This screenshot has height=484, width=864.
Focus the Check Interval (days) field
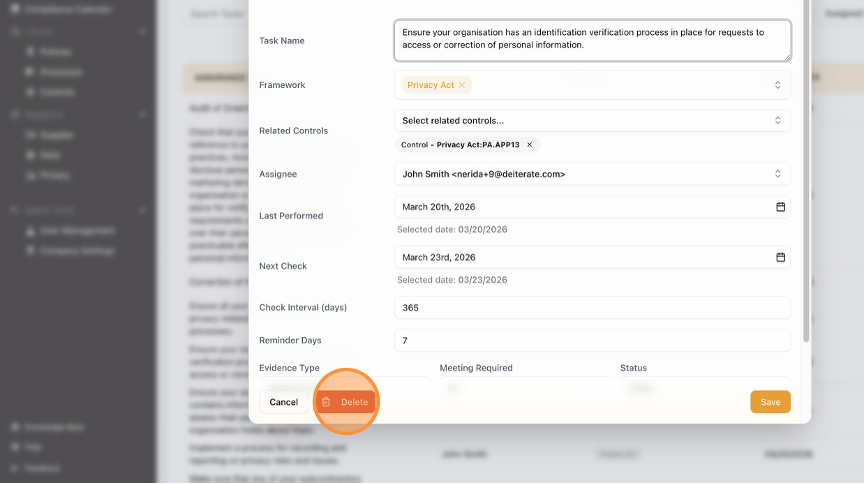point(592,308)
